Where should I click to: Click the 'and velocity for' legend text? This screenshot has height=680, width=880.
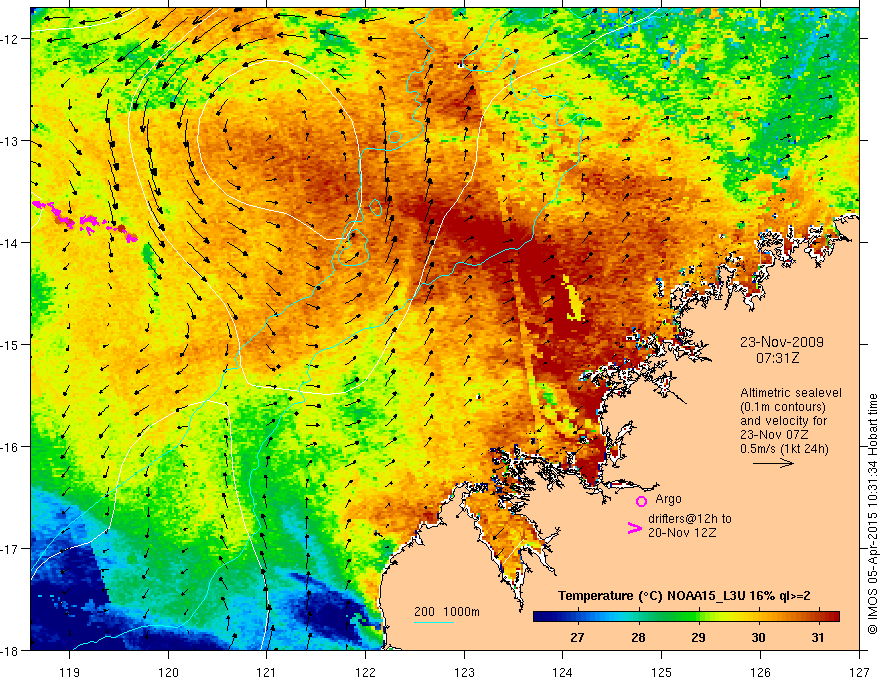783,421
